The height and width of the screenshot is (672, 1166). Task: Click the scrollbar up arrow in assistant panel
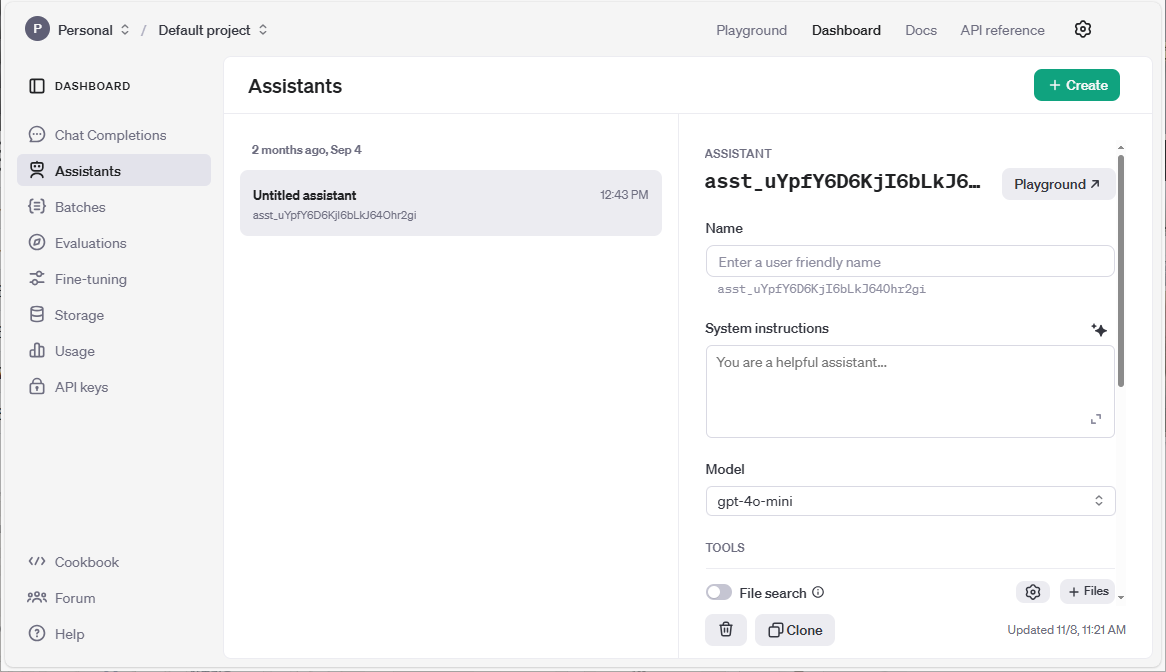[x=1121, y=148]
